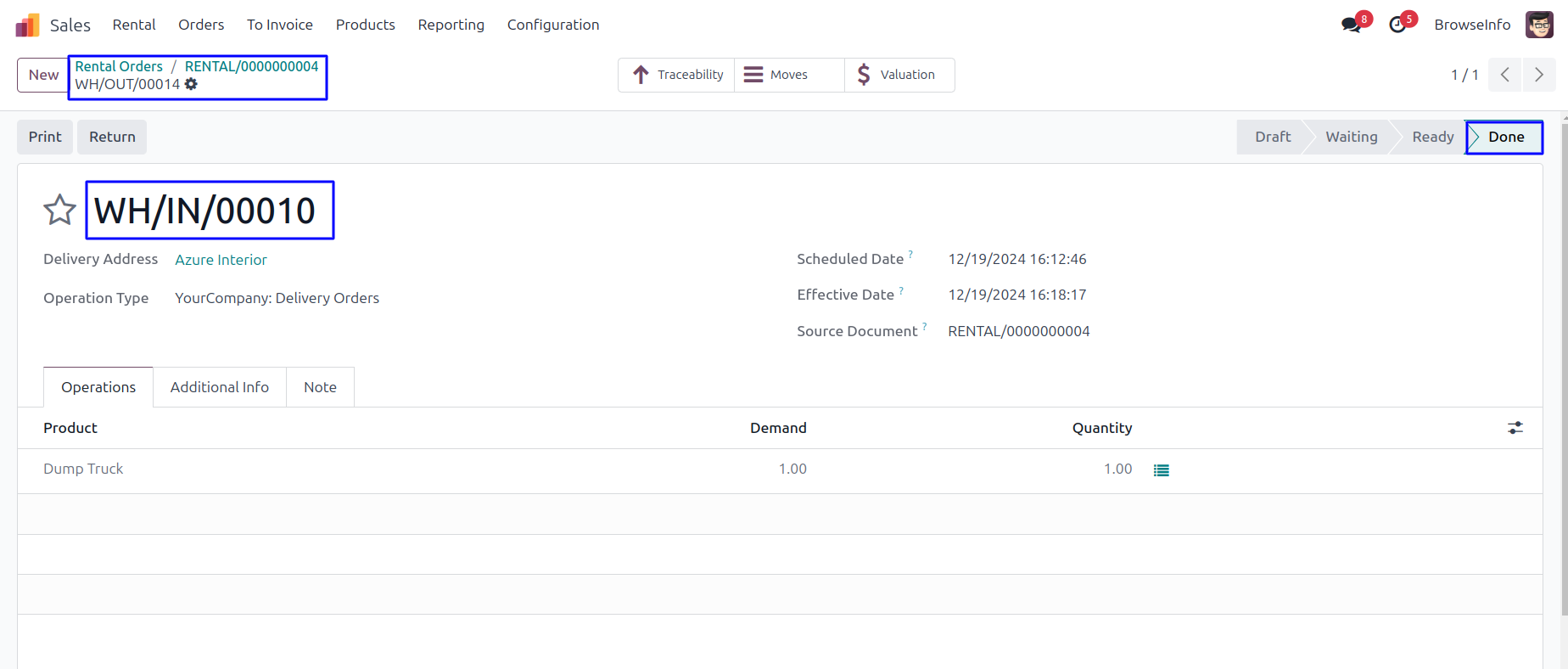Click the Return button
The width and height of the screenshot is (1568, 669).
click(112, 137)
